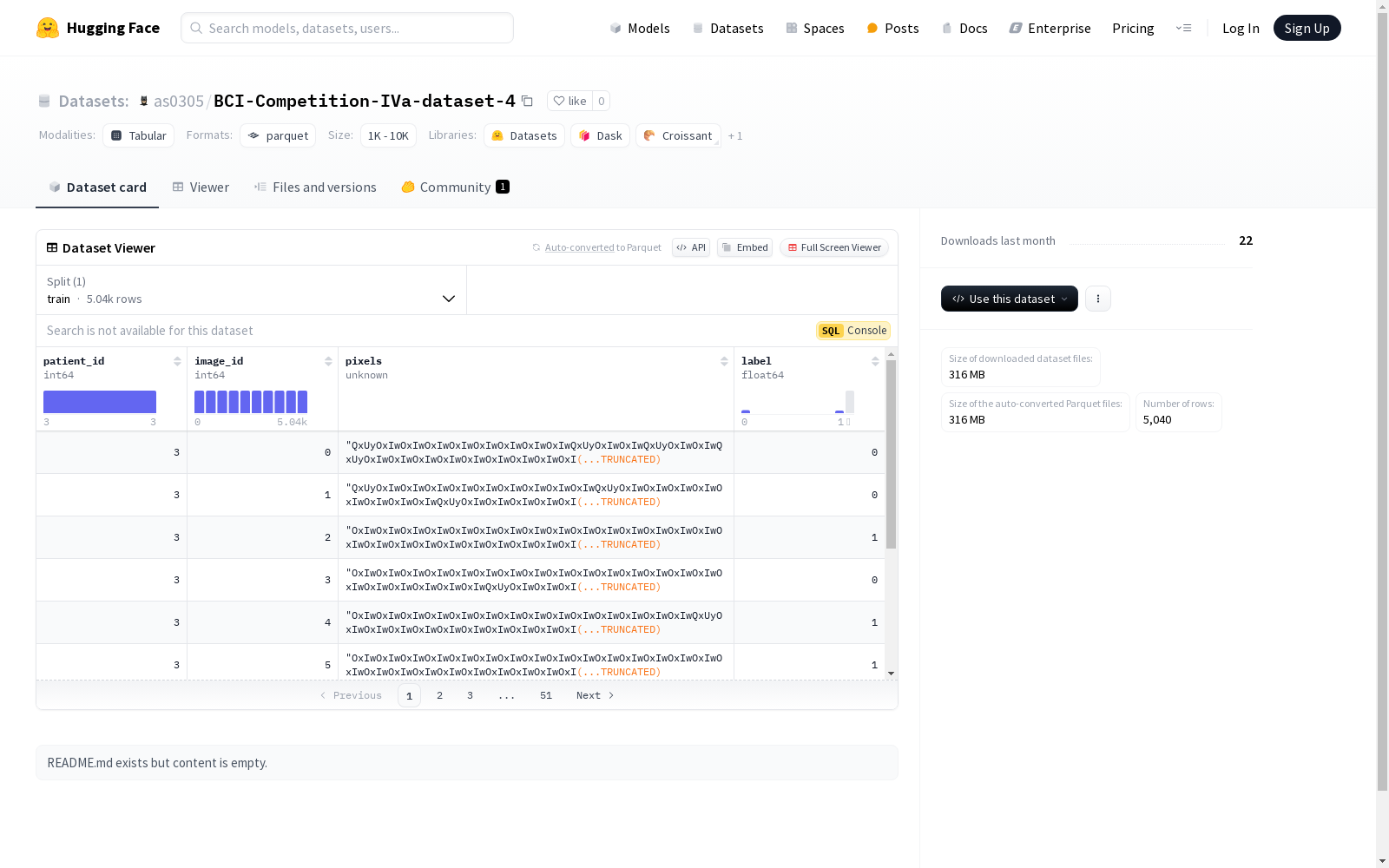This screenshot has height=868, width=1389.
Task: Open the SQL Console
Action: [853, 331]
